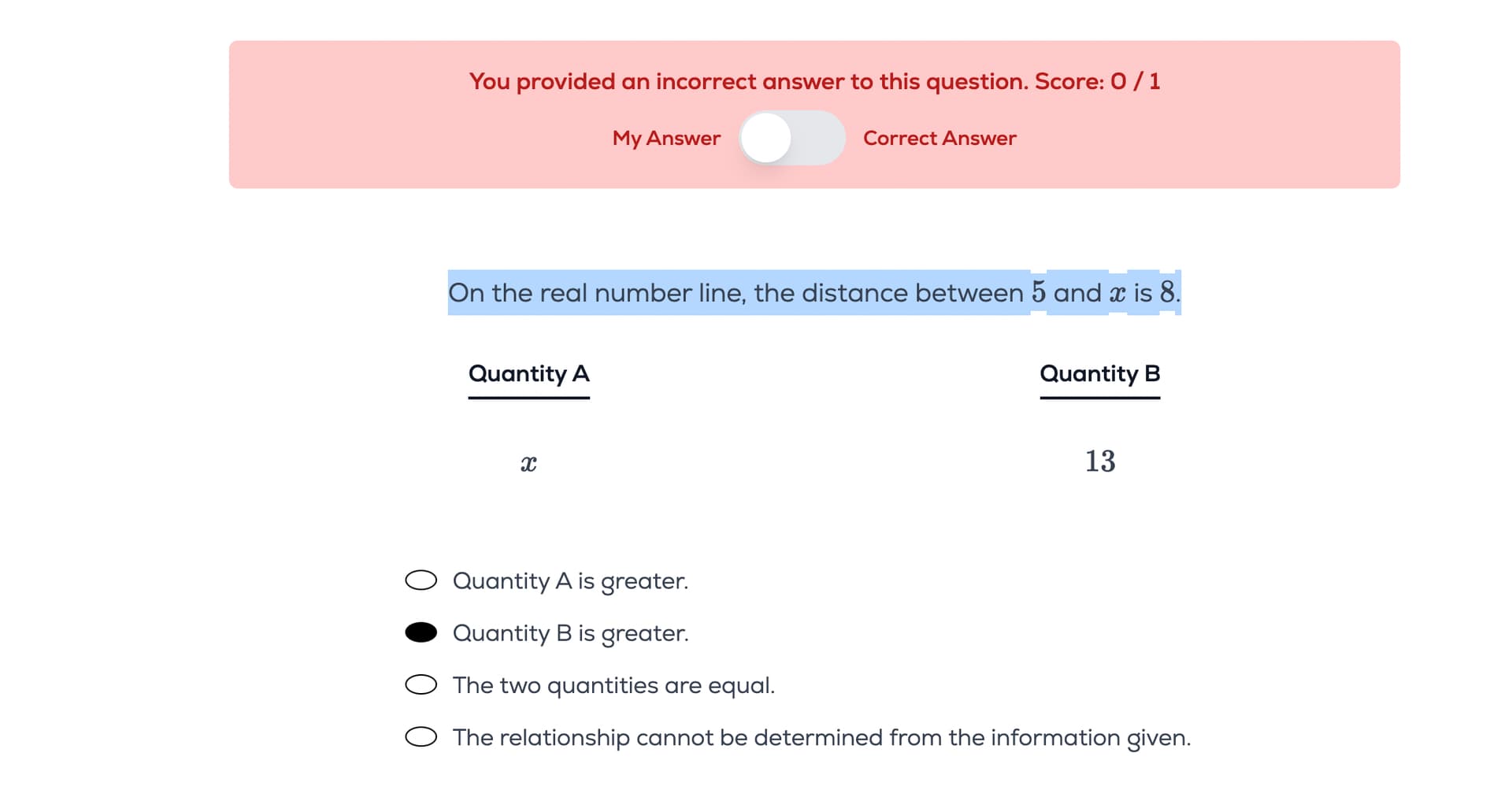Choose "The two quantities are equal" radio button

(421, 684)
